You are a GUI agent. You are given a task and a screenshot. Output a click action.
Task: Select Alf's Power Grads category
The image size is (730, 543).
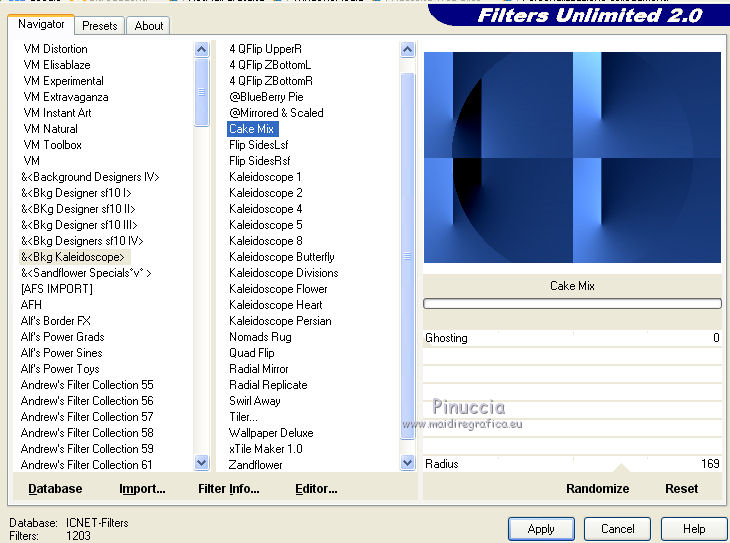coord(62,337)
